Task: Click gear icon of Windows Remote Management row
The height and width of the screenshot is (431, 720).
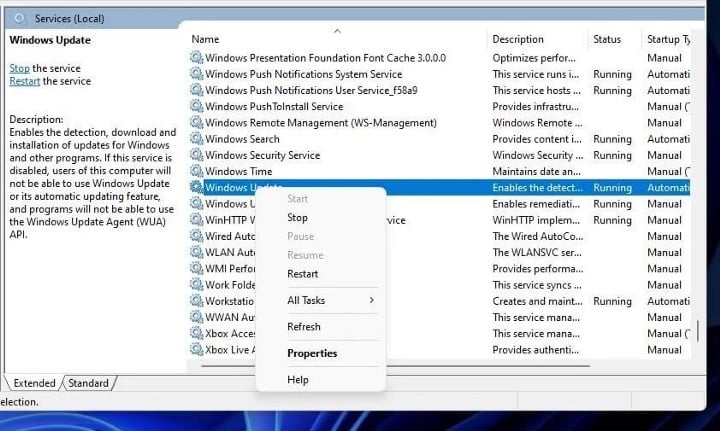Action: 197,122
